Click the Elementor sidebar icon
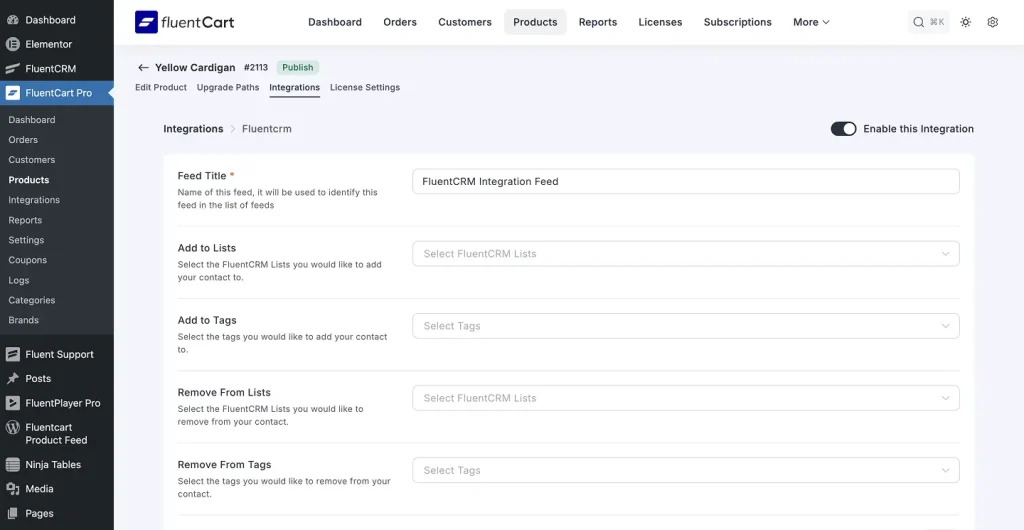Screen dimensions: 1024x530 point(12,44)
